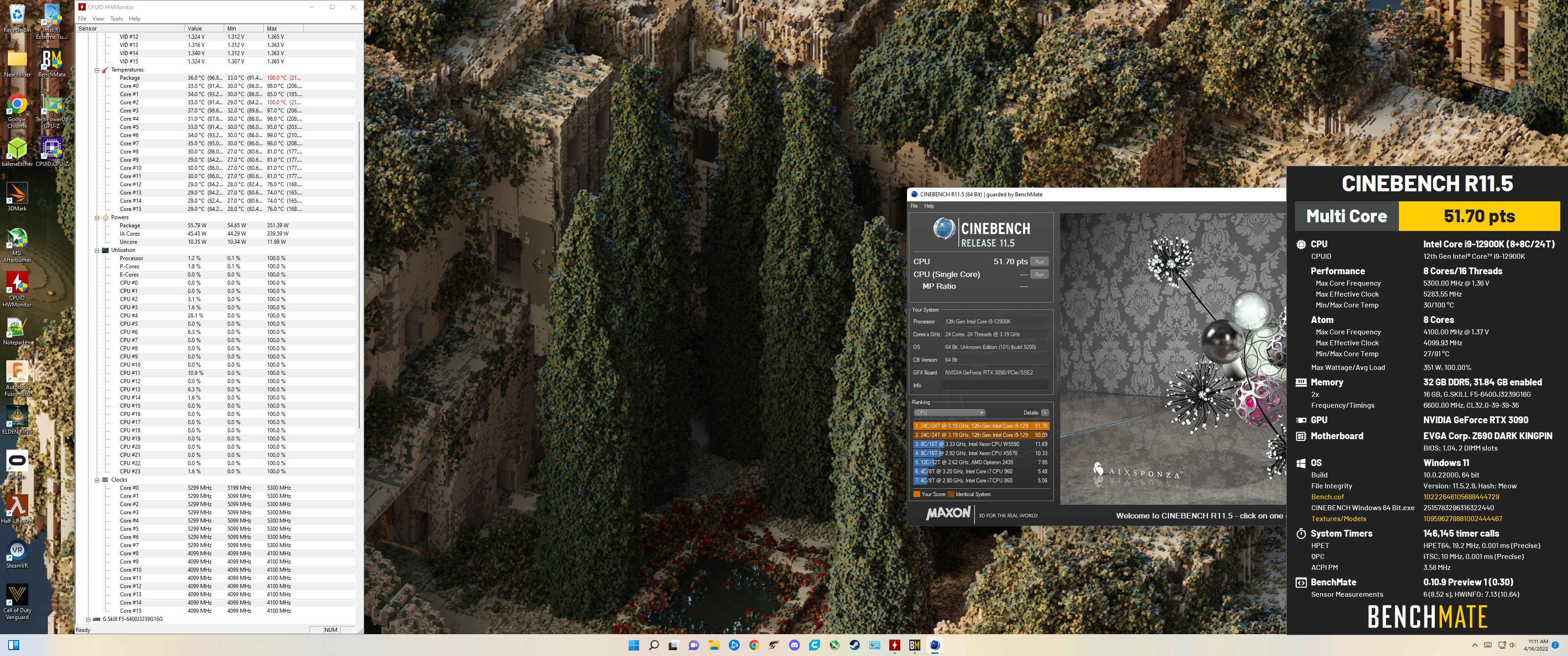Open the Ranking CPU dropdown

tap(949, 413)
